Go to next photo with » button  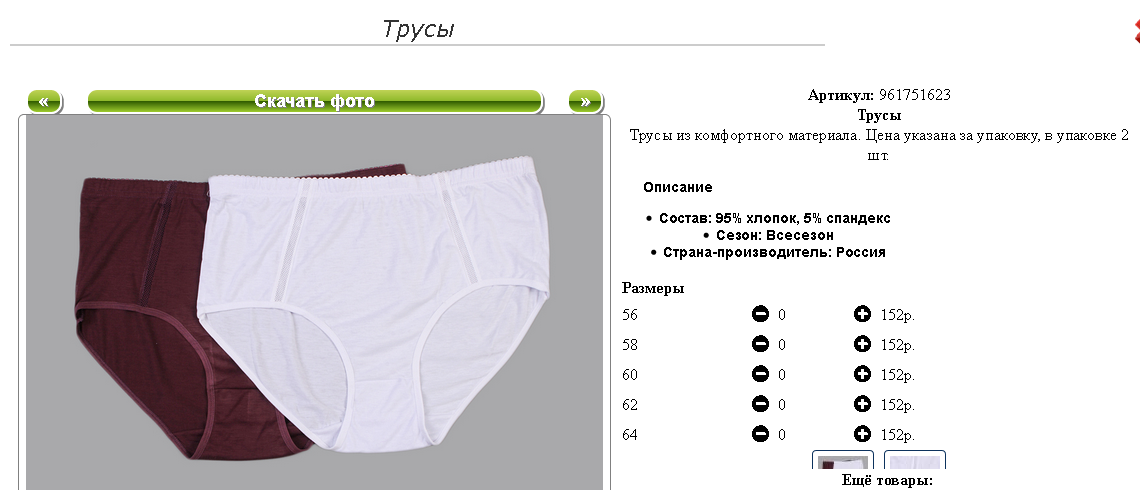click(585, 102)
